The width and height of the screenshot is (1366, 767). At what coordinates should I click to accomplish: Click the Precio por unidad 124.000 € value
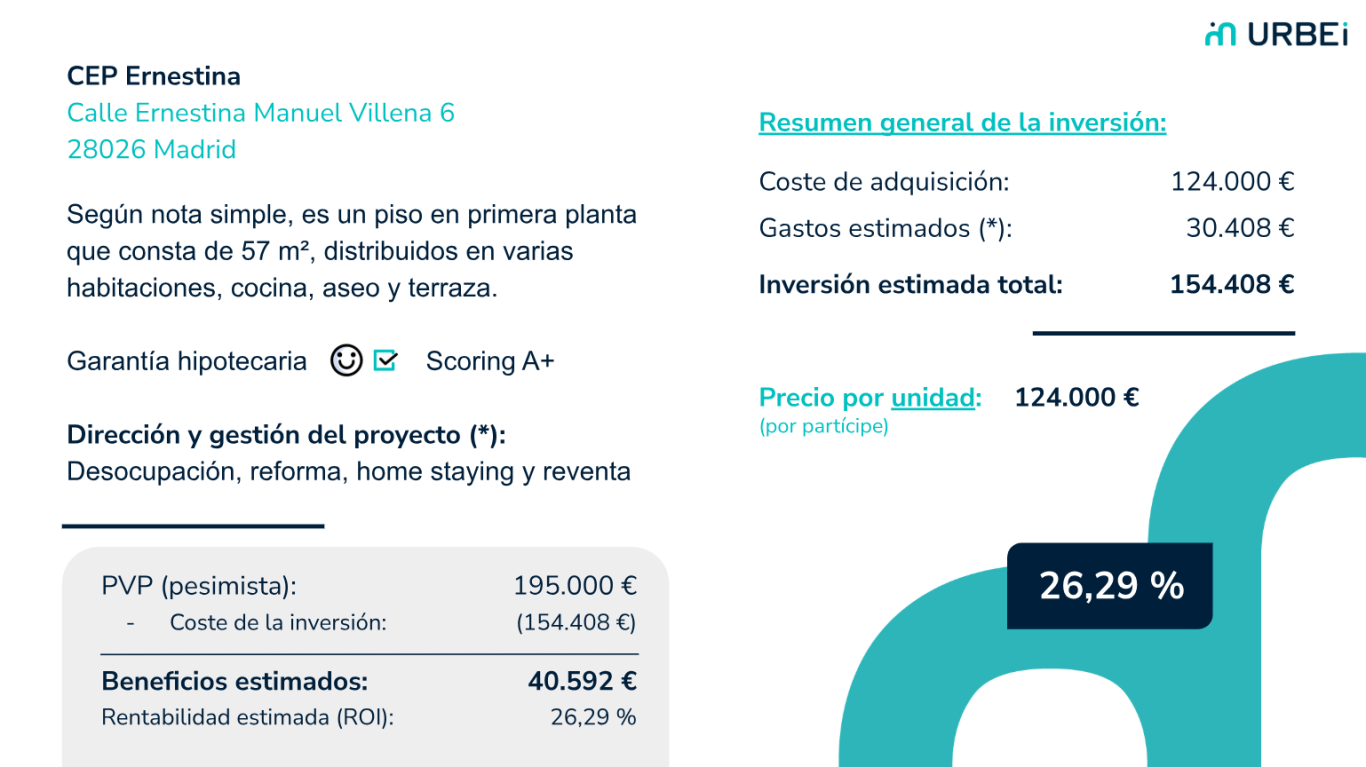(1077, 398)
